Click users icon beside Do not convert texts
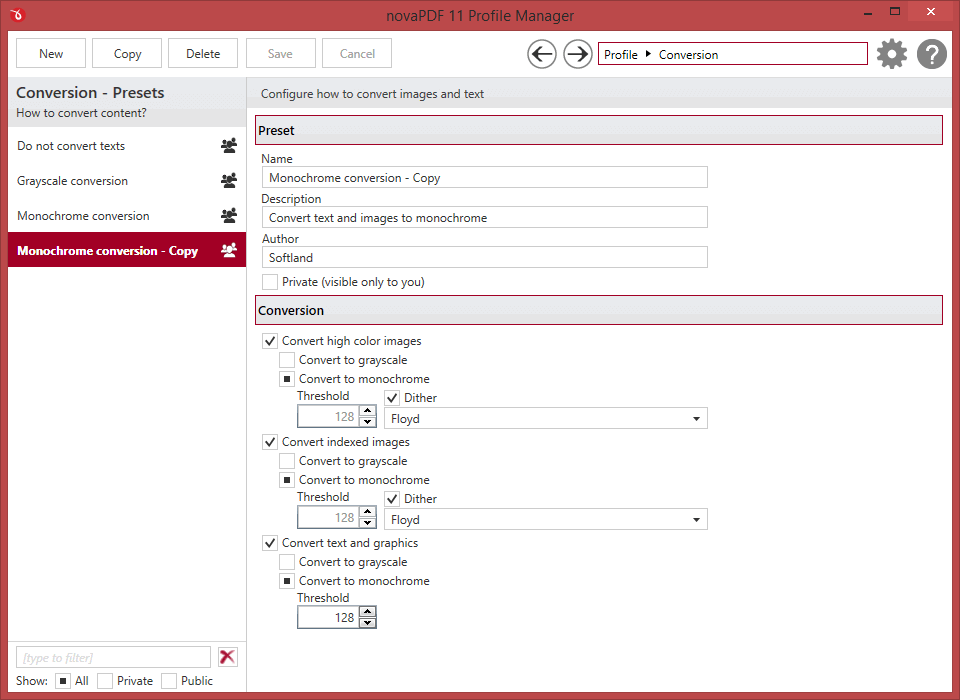Screen dimensions: 960x700 coord(229,146)
